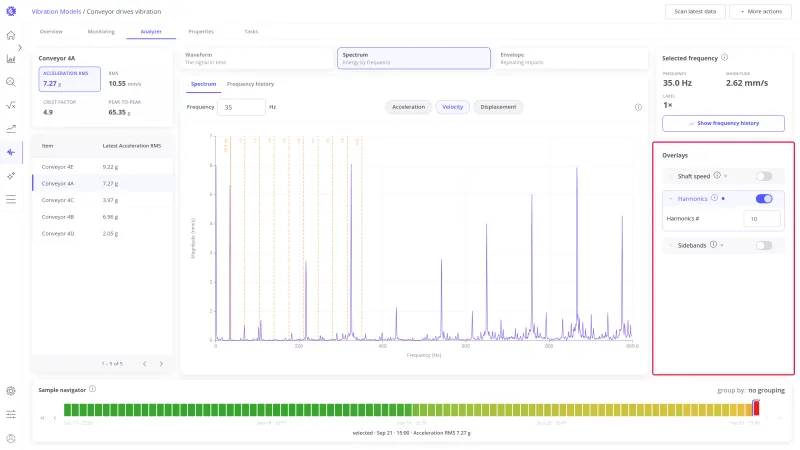Image resolution: width=800 pixels, height=450 pixels.
Task: Select the Displacement unit pill
Action: coord(498,107)
